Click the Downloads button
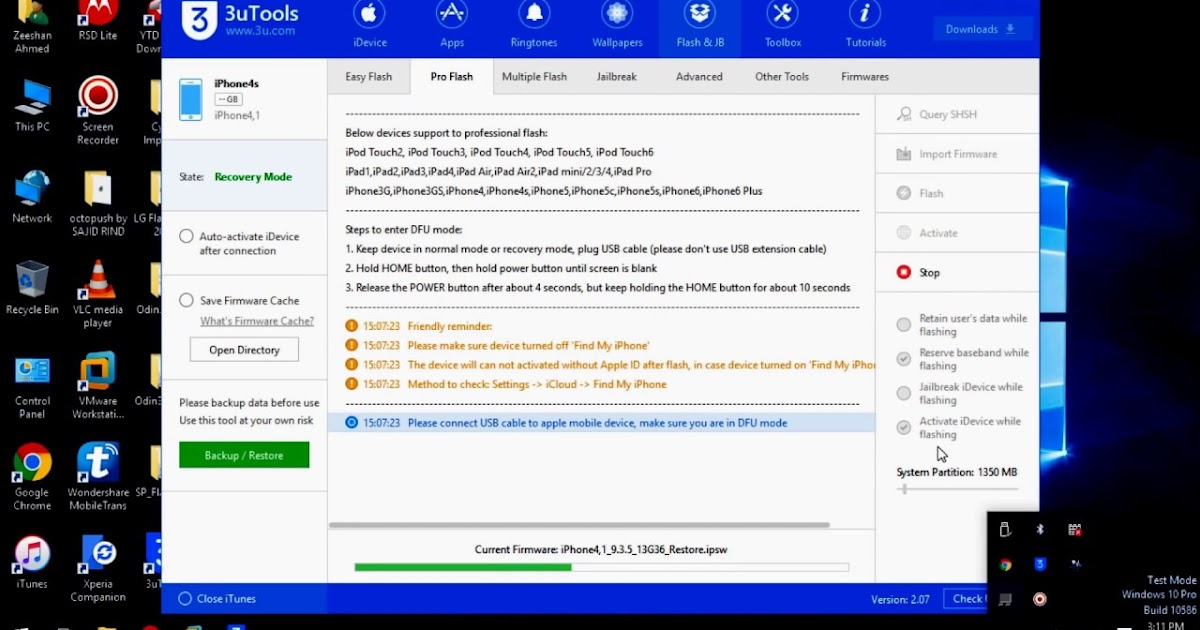 coord(983,29)
